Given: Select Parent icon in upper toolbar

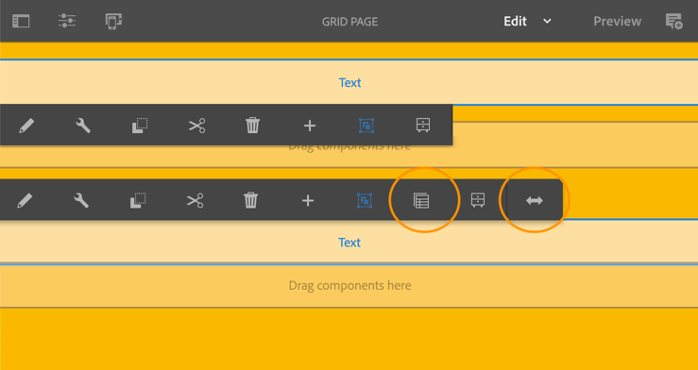Looking at the screenshot, I should click(366, 126).
